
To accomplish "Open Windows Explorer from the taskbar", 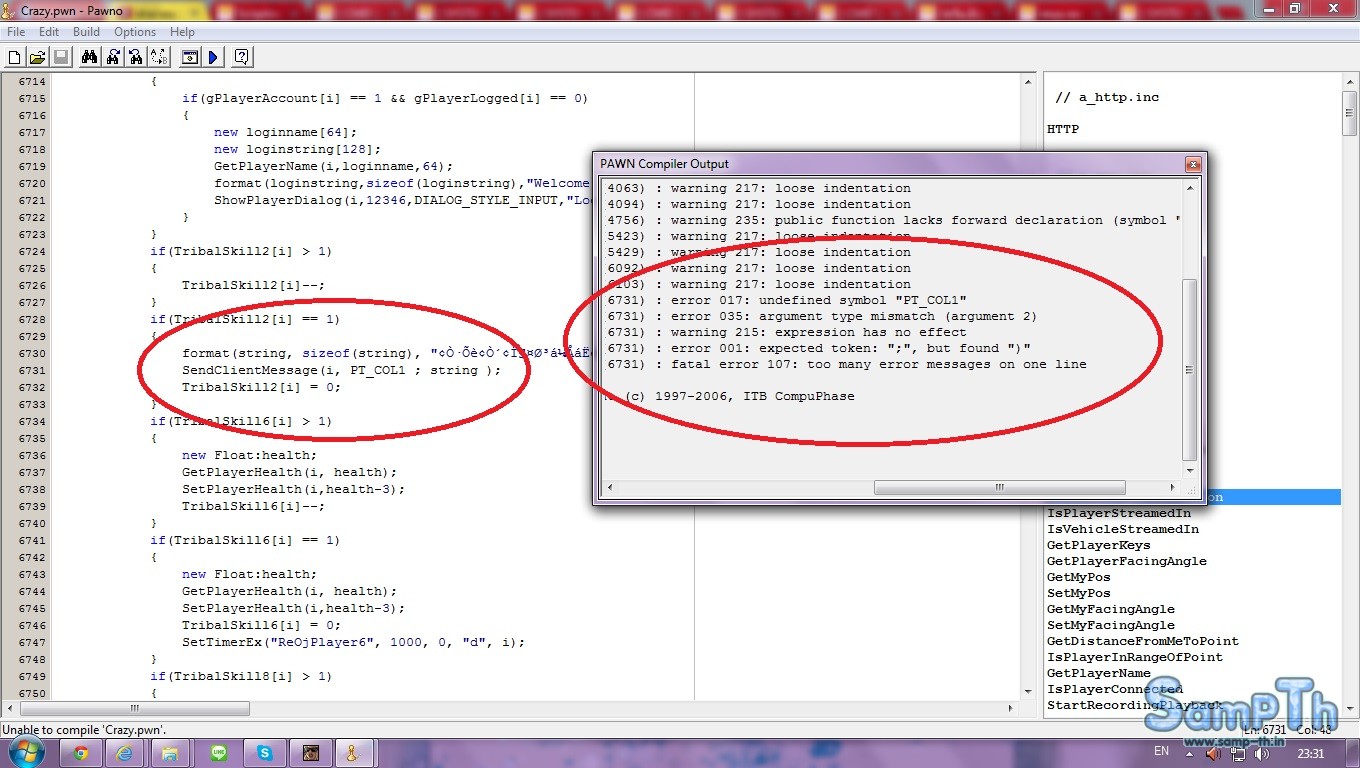I will tap(171, 753).
